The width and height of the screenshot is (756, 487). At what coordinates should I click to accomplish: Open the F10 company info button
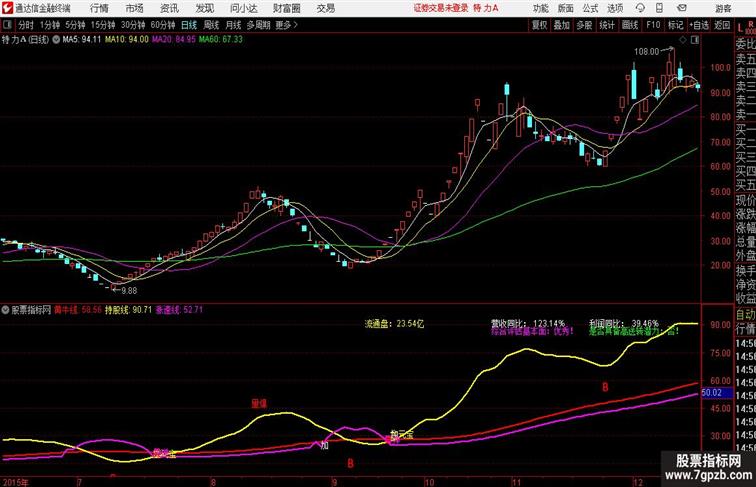[653, 25]
